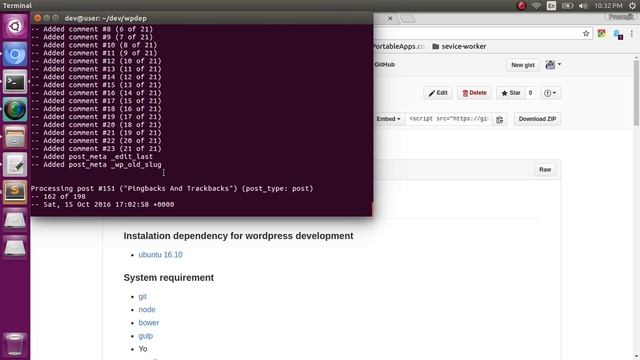Follow the gulp link
This screenshot has height=360, width=640.
146,336
